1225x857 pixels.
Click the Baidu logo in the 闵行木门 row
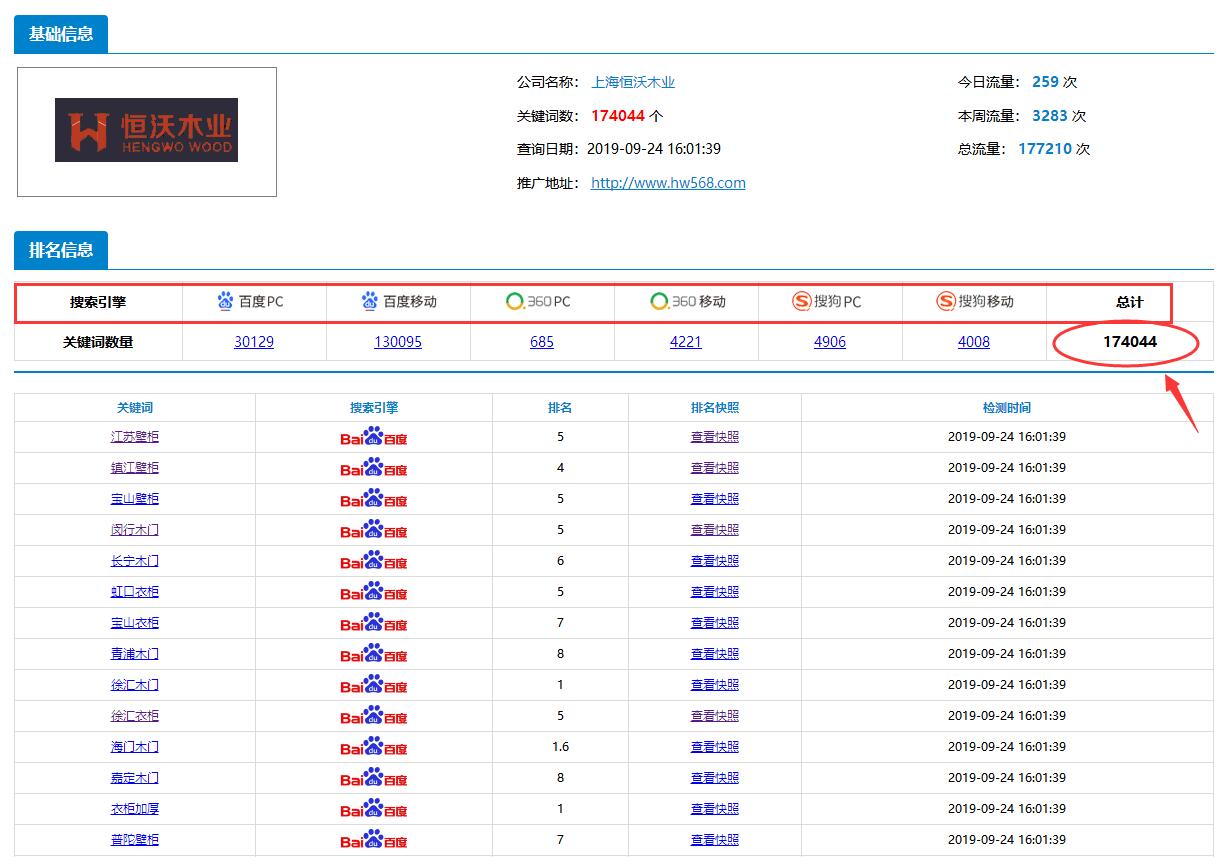pyautogui.click(x=374, y=530)
